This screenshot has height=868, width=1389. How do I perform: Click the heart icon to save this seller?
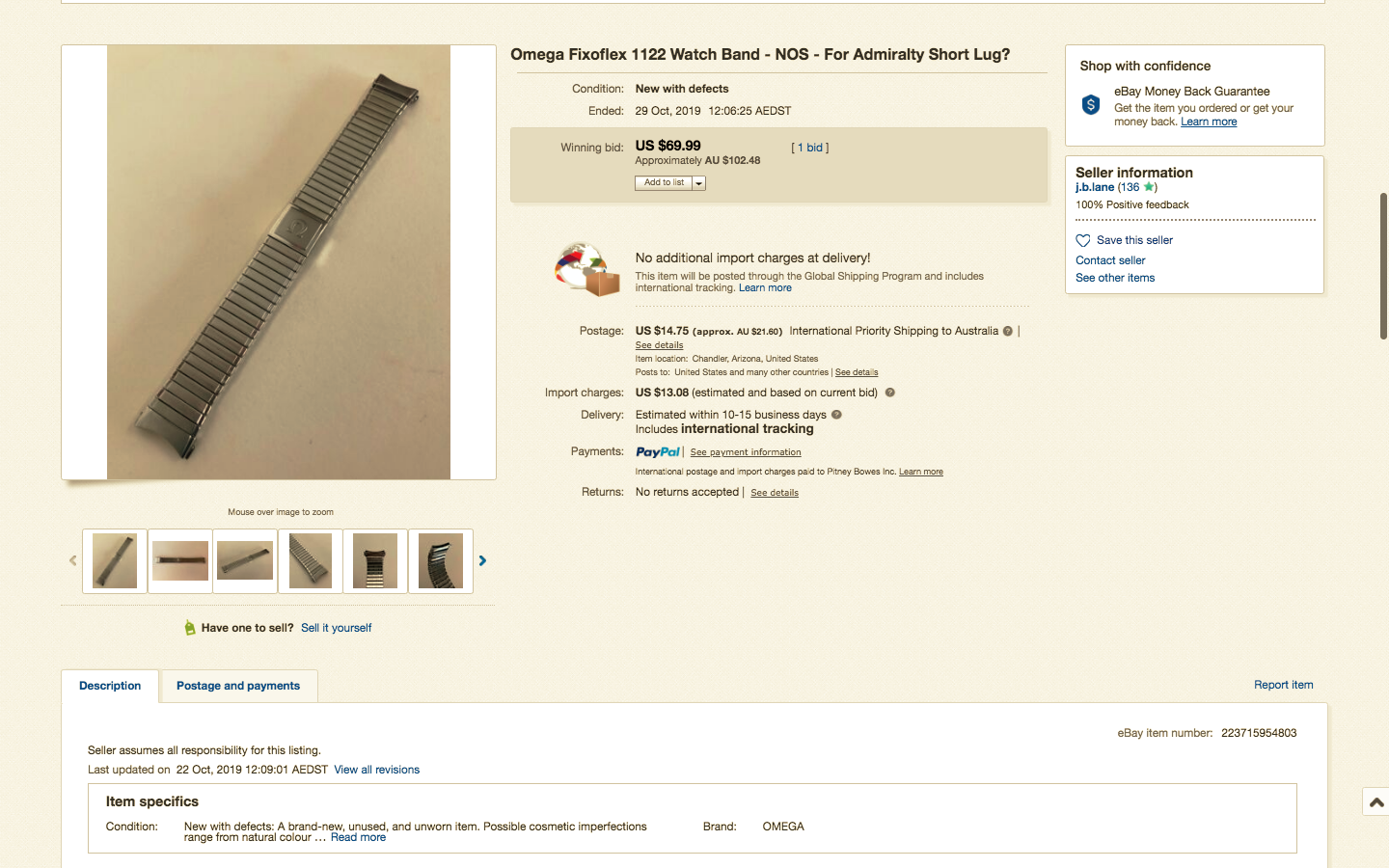pyautogui.click(x=1083, y=240)
